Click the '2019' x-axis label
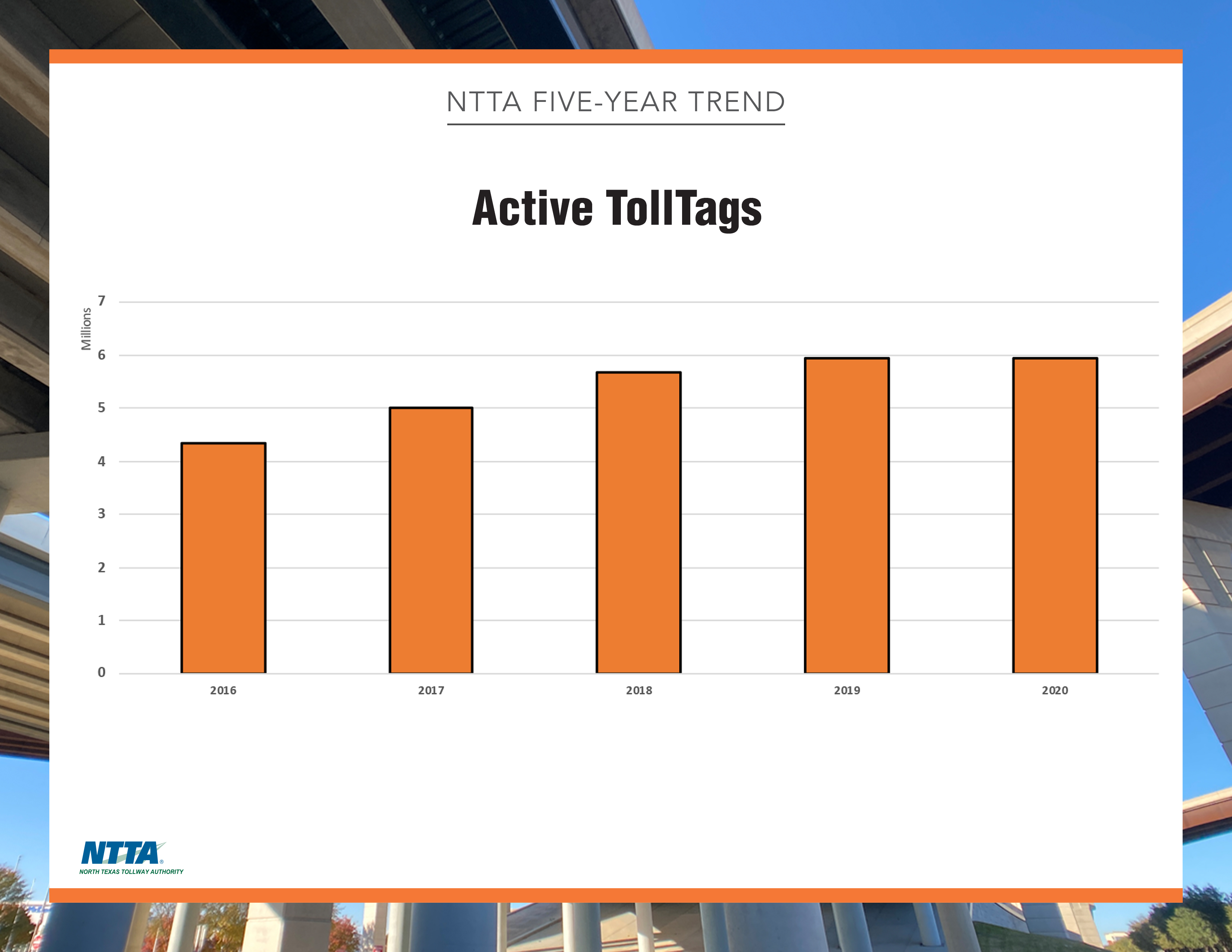Screen dimensions: 1232x952 [847, 690]
